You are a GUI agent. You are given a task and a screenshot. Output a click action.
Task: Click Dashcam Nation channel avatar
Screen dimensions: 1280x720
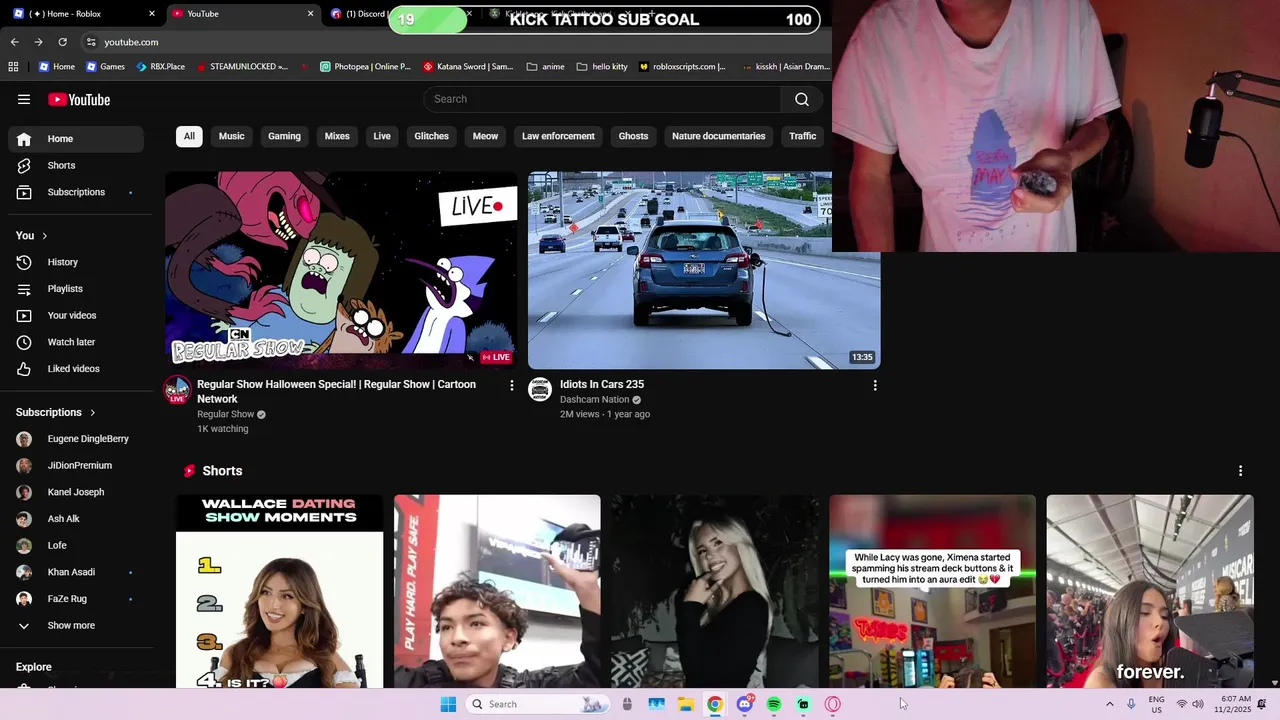(540, 390)
